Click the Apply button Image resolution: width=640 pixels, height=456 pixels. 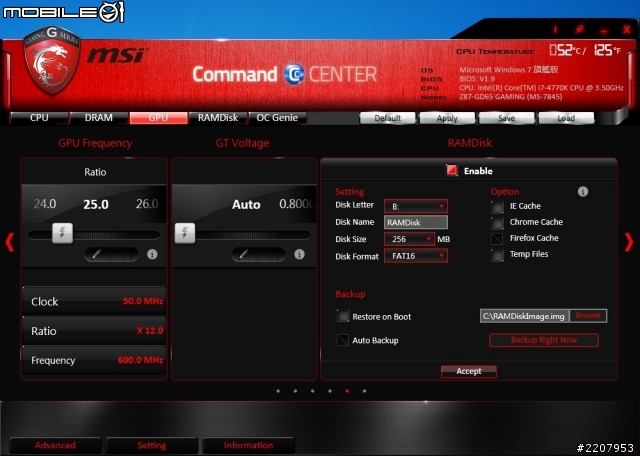[447, 118]
